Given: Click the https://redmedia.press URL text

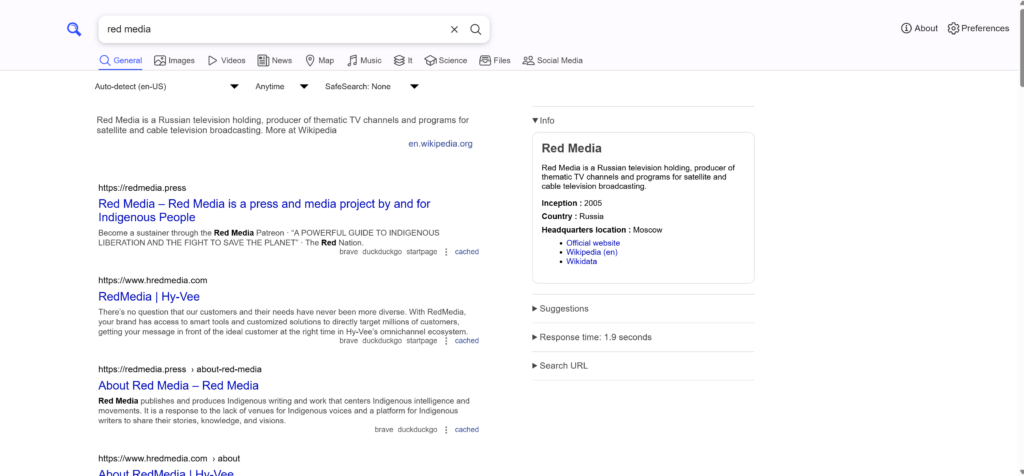Looking at the screenshot, I should (x=142, y=187).
